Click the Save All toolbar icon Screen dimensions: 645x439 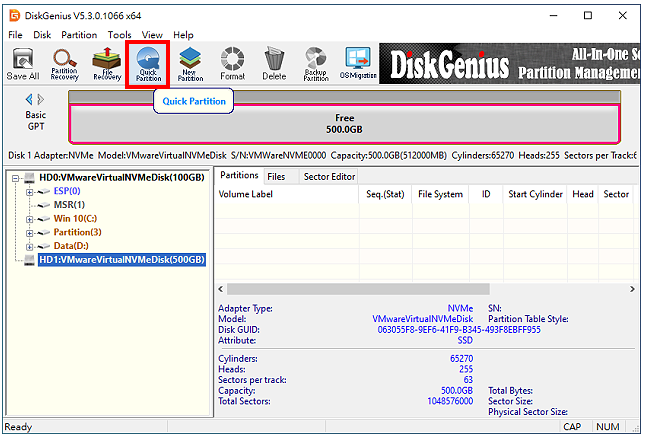(23, 64)
